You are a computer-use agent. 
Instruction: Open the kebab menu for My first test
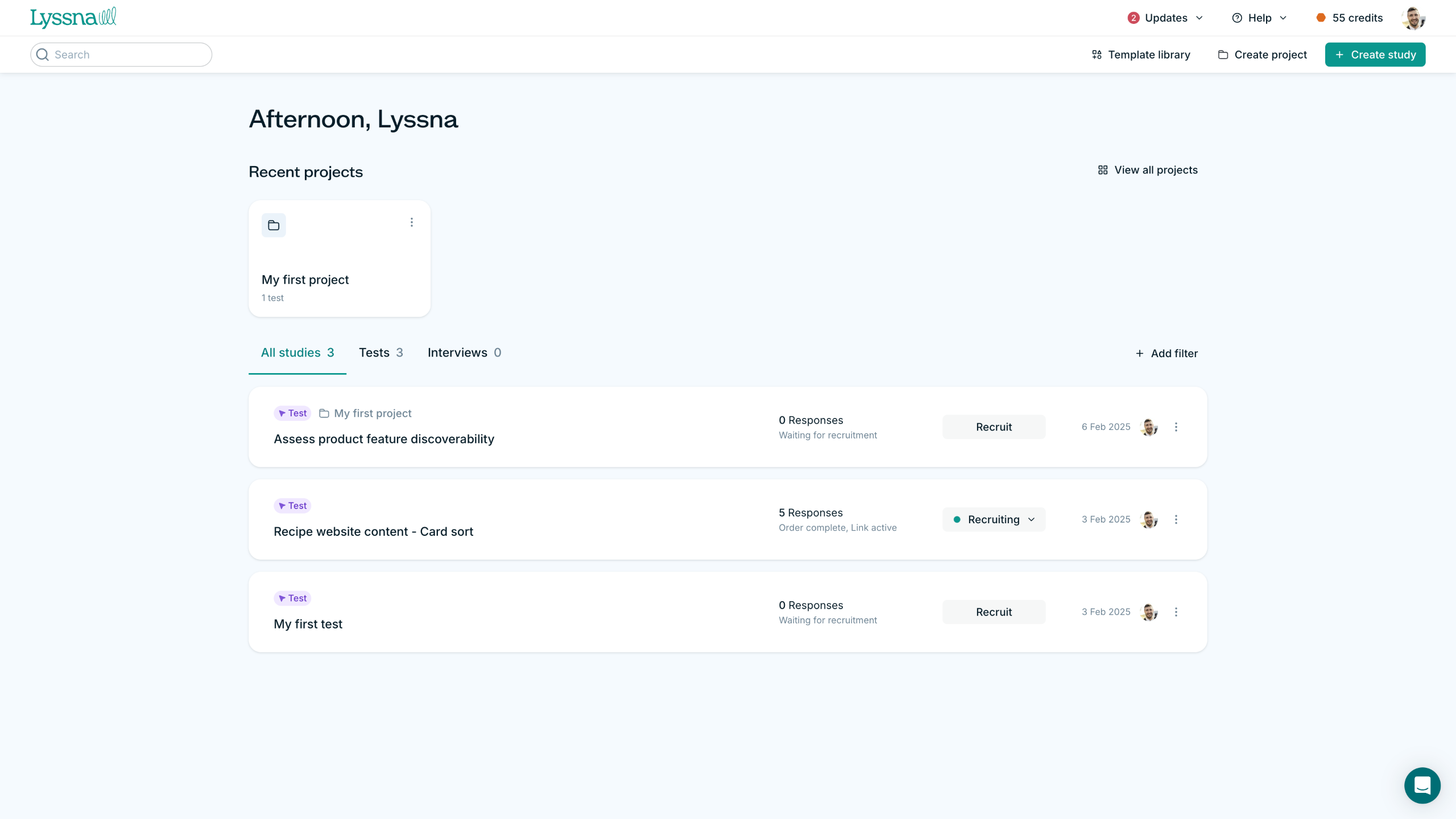click(x=1176, y=612)
